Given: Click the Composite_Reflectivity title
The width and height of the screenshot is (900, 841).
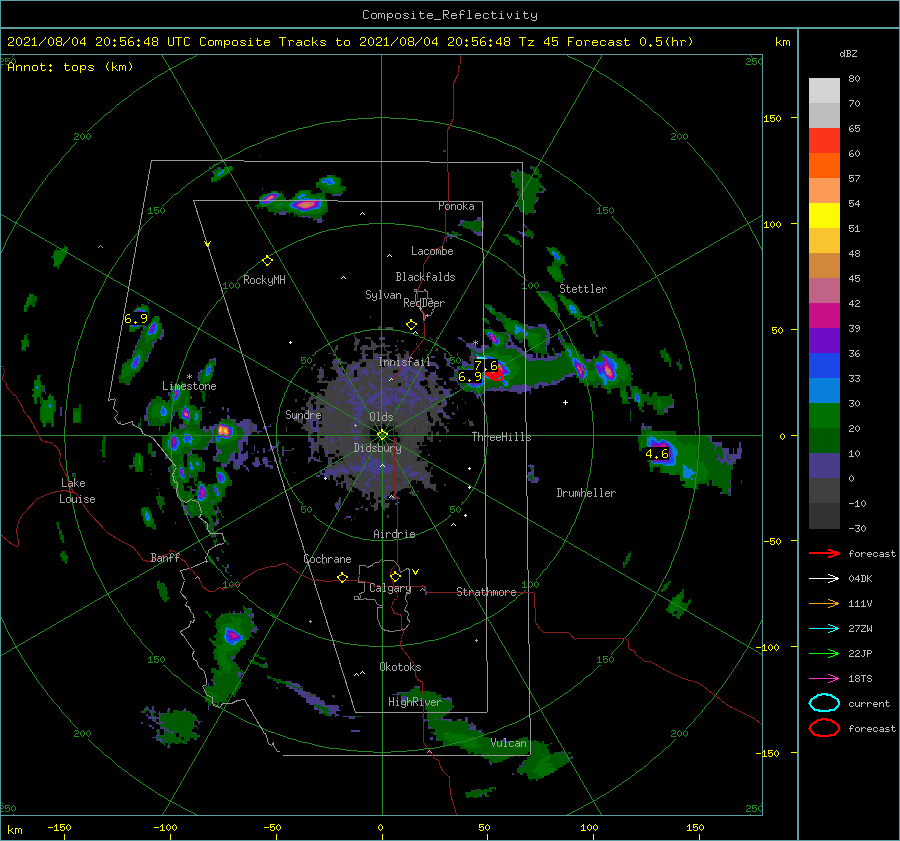Looking at the screenshot, I should point(449,15).
